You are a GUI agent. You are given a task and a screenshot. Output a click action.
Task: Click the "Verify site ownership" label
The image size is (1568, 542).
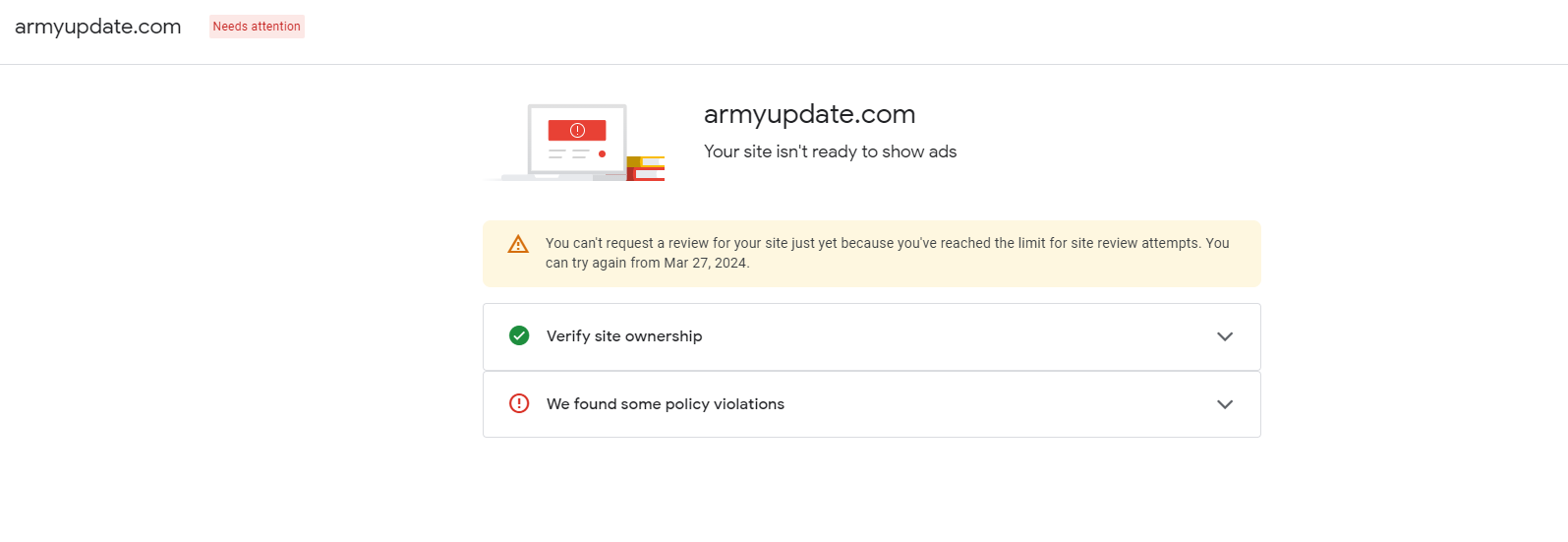(x=624, y=336)
